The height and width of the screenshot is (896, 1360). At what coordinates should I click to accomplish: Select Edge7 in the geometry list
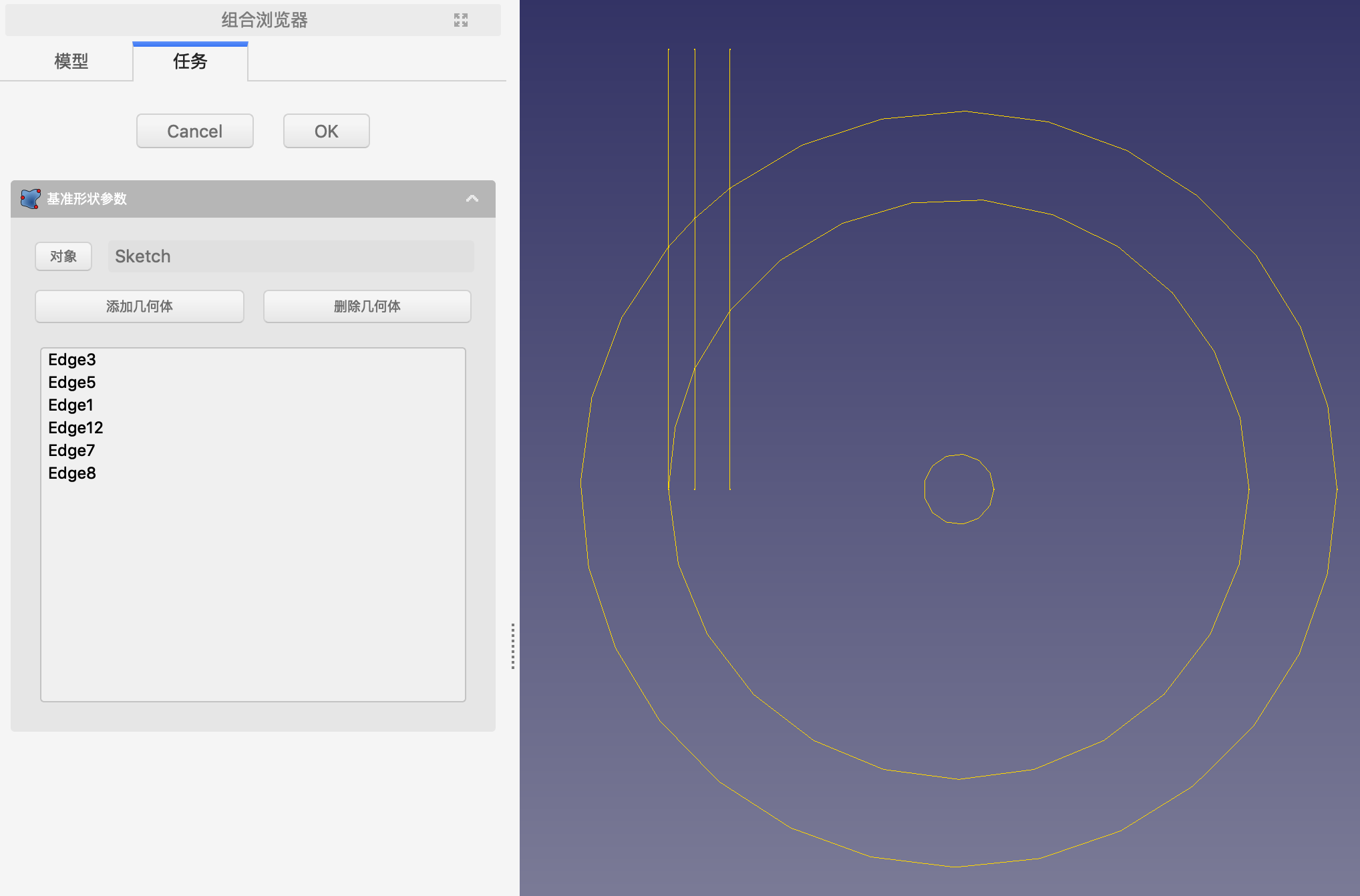point(71,451)
